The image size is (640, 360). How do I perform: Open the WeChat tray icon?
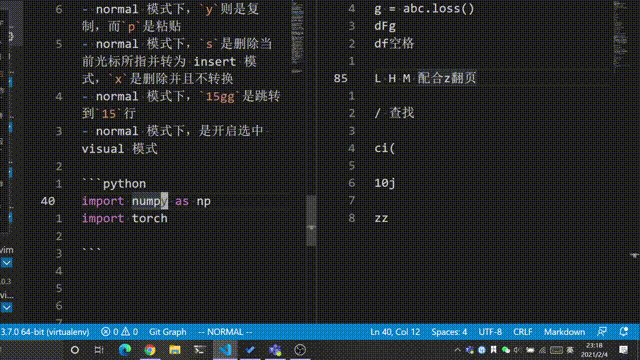point(506,350)
